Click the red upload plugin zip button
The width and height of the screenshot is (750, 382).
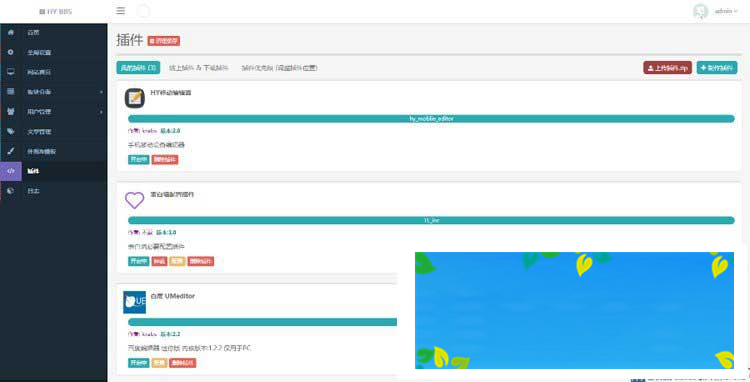(667, 68)
